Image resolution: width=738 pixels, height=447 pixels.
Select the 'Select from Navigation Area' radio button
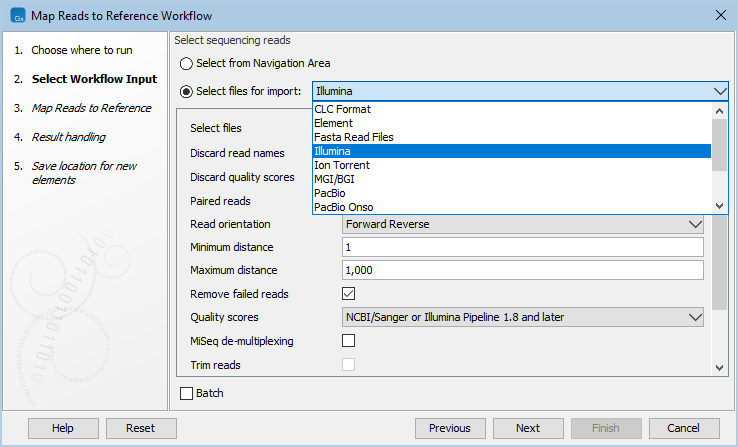click(x=187, y=63)
